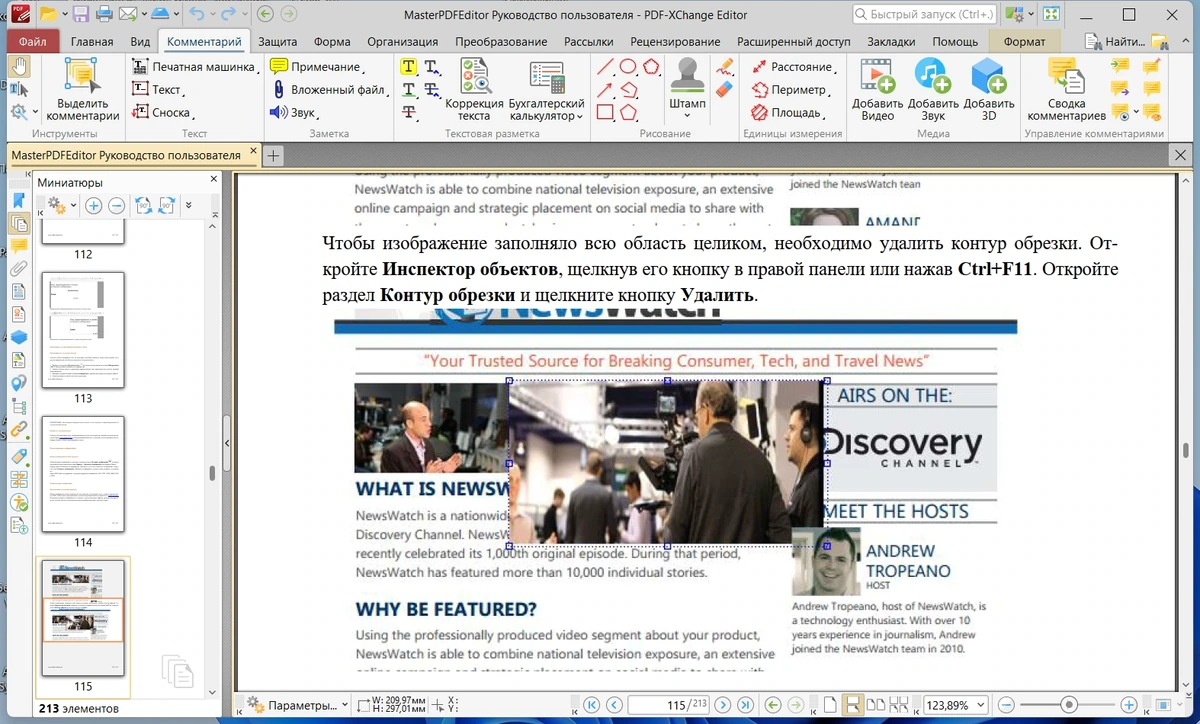Switch to the Главная tab
The width and height of the screenshot is (1200, 724).
tap(92, 41)
